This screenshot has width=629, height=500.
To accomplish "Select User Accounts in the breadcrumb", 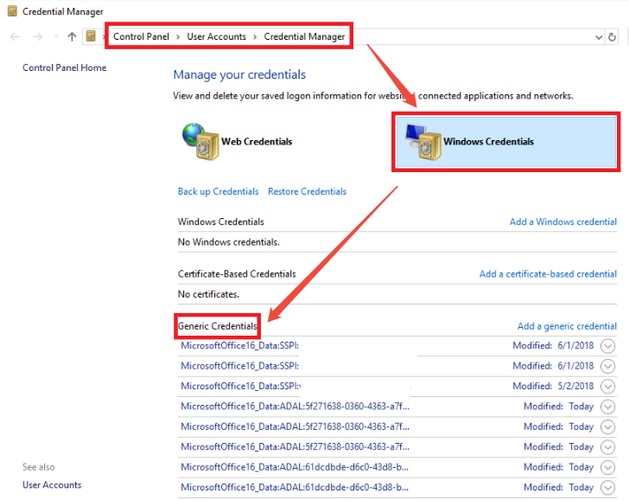I will 216,37.
